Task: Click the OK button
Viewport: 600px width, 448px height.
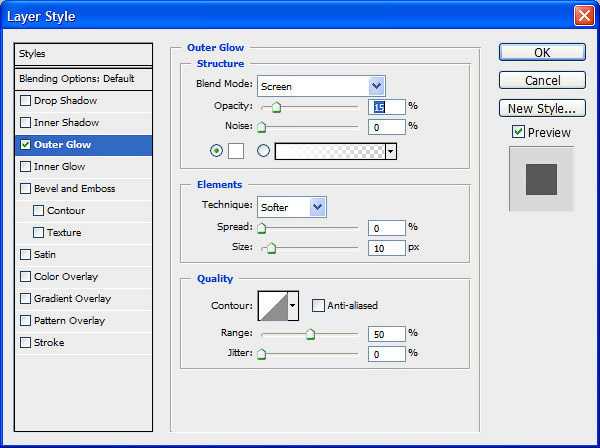Action: (541, 53)
